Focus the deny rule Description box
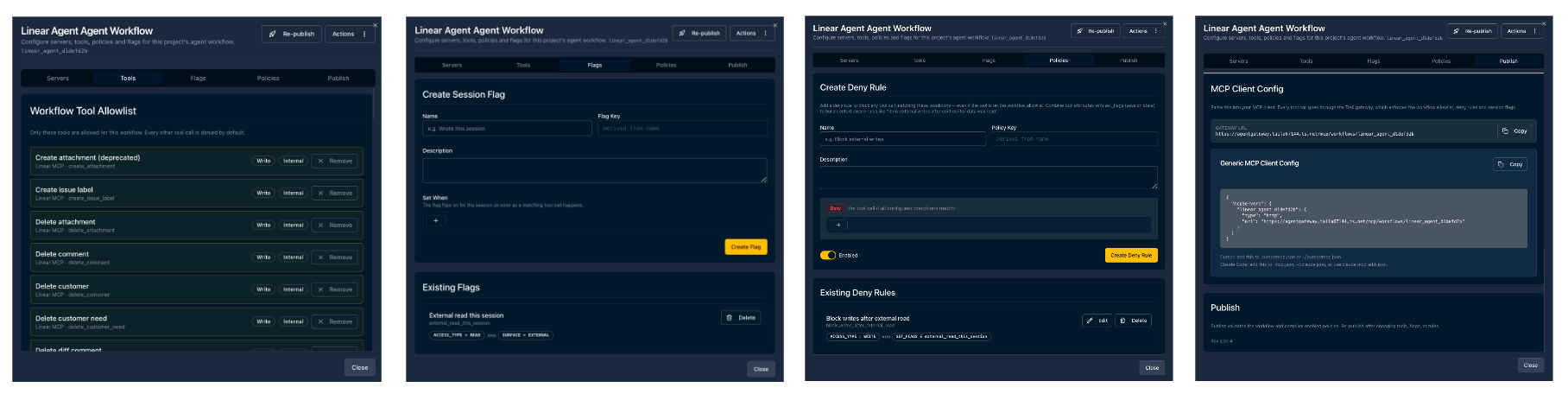Viewport: 1568px width, 394px height. coord(989,178)
